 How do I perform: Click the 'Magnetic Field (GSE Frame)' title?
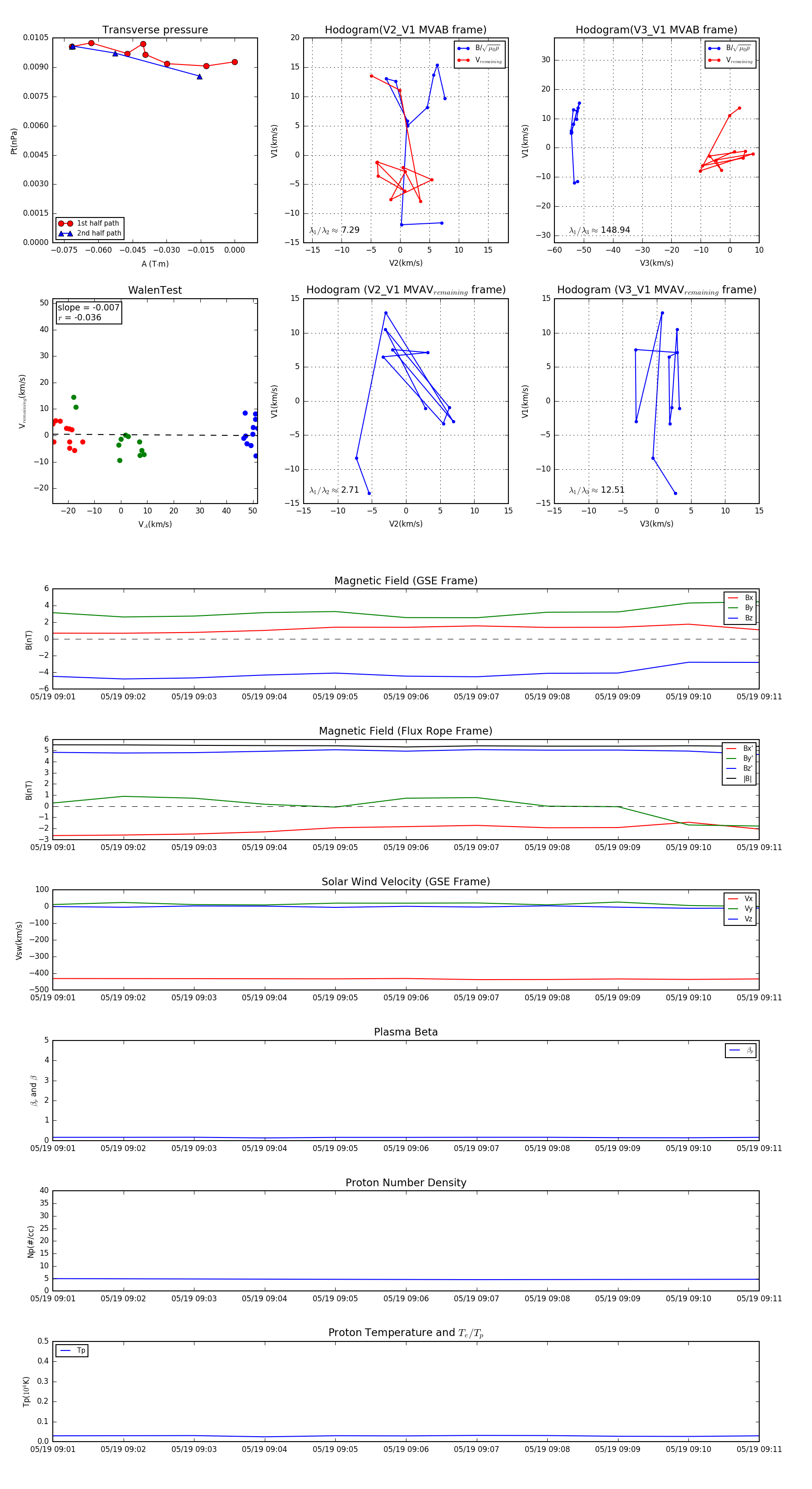click(x=406, y=581)
